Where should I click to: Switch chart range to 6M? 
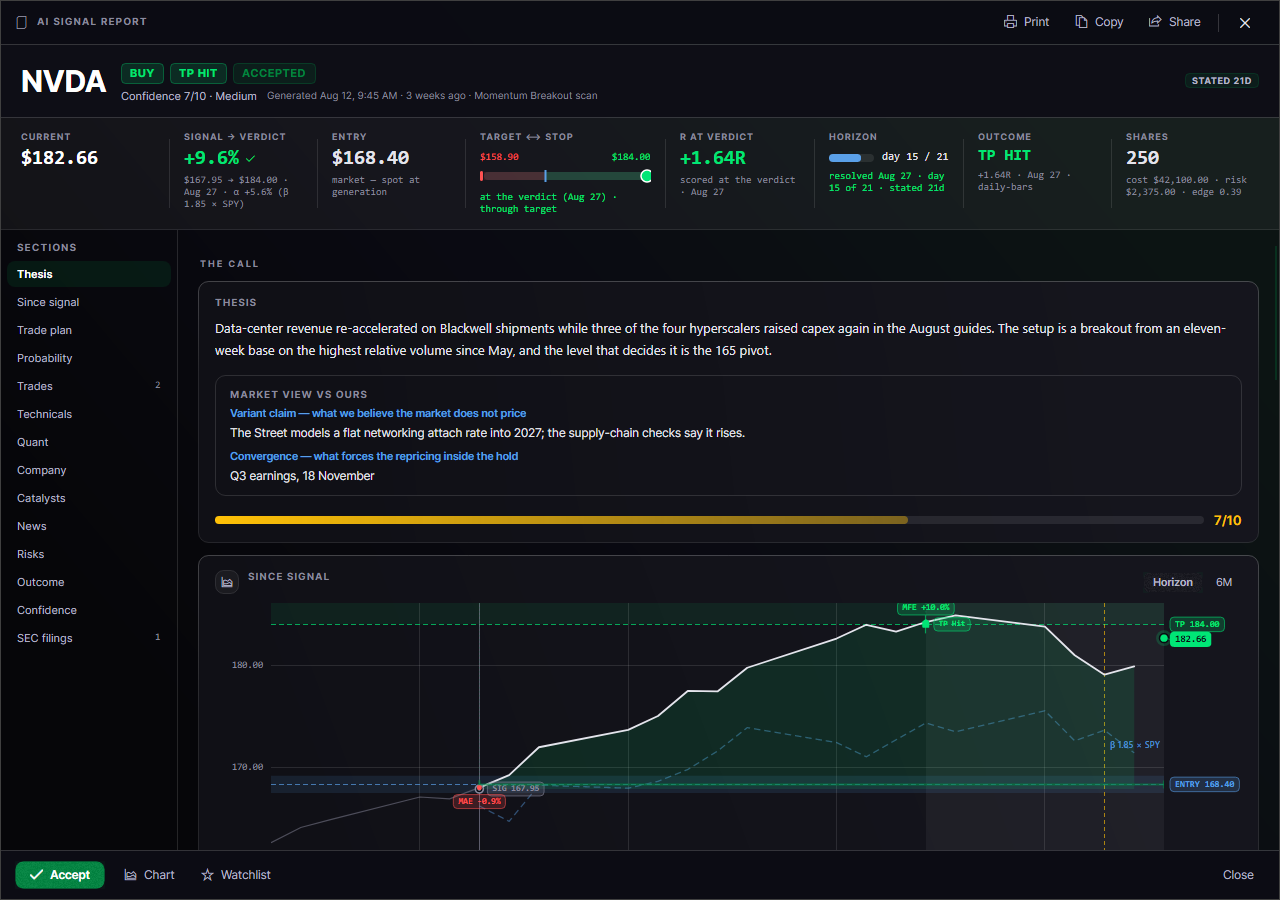(1224, 582)
